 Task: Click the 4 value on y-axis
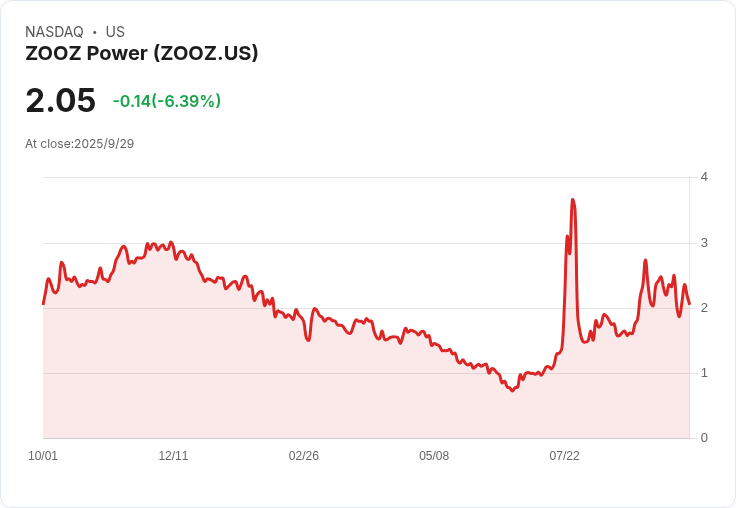[704, 177]
